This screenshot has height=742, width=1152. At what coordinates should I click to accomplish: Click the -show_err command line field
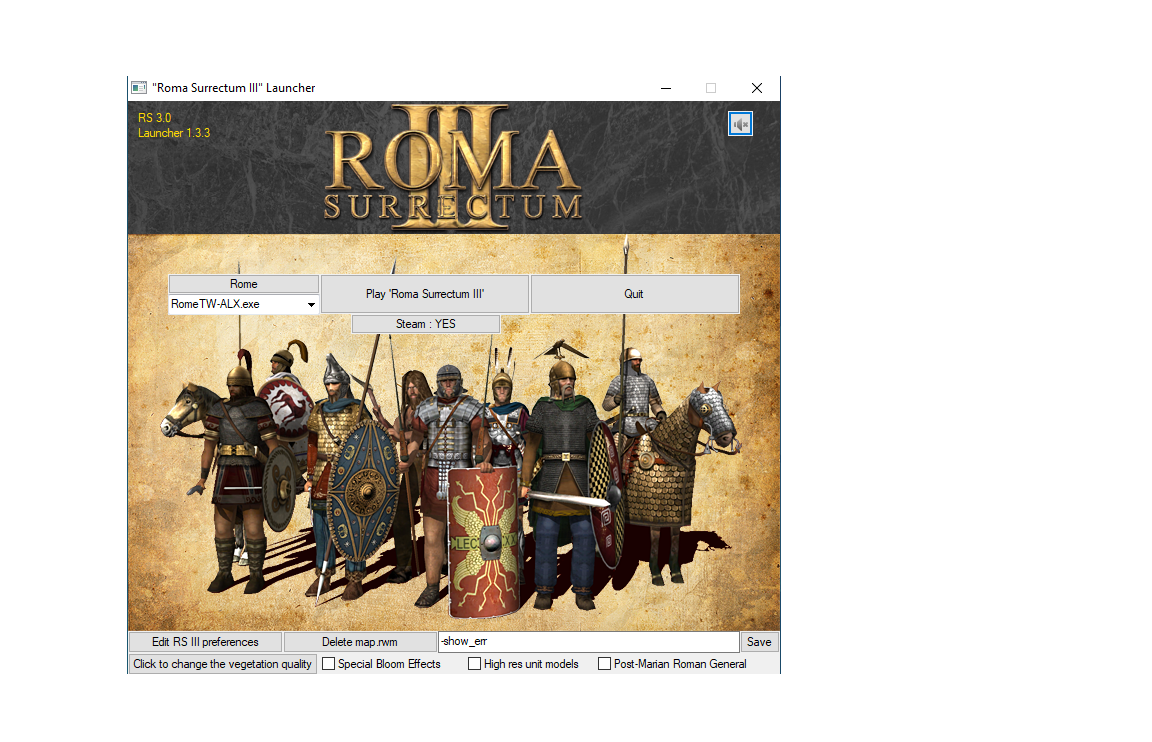pos(588,642)
